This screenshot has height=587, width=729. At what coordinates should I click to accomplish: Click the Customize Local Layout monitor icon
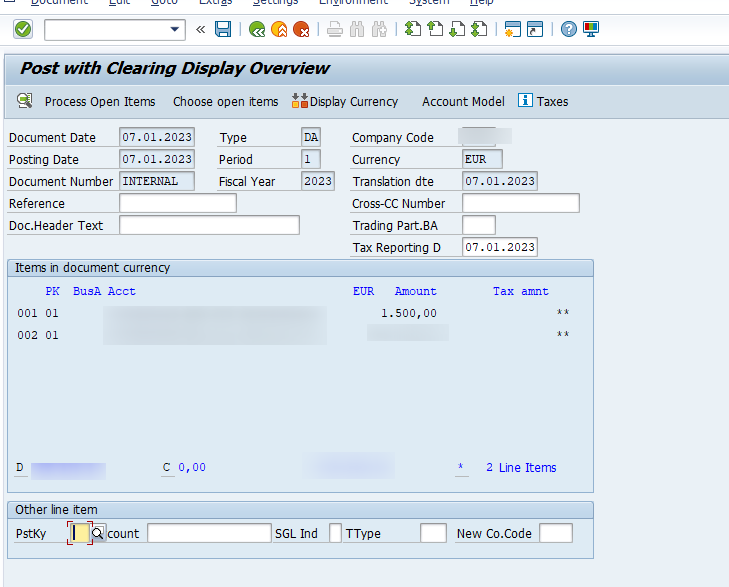[x=591, y=30]
